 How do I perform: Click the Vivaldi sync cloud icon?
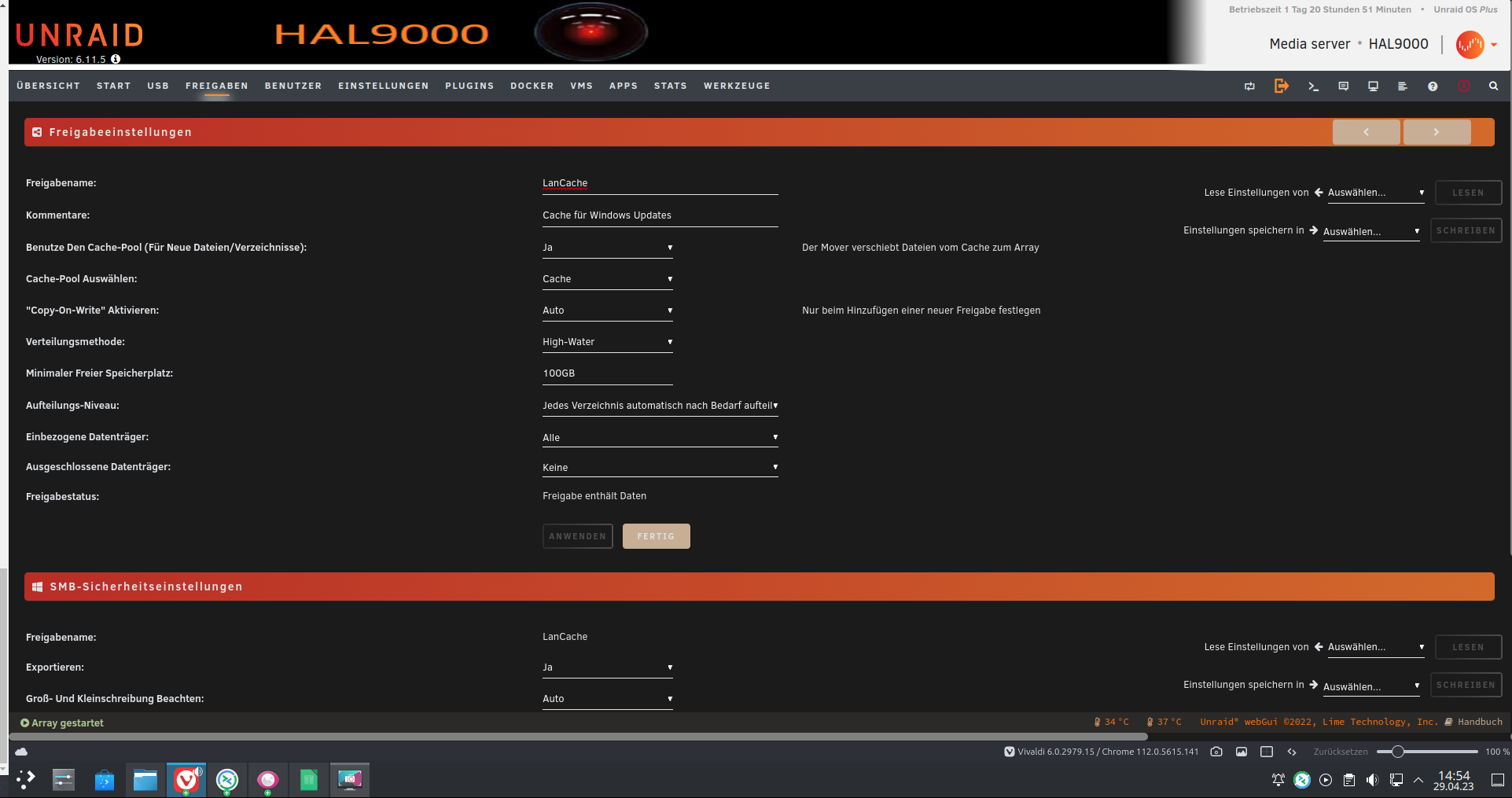click(x=21, y=752)
